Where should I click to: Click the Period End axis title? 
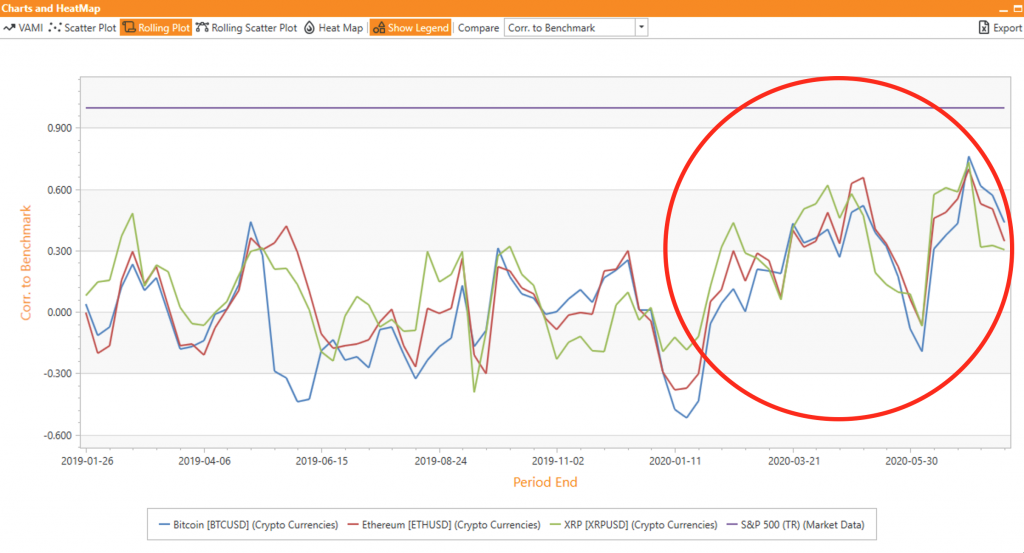pos(545,482)
